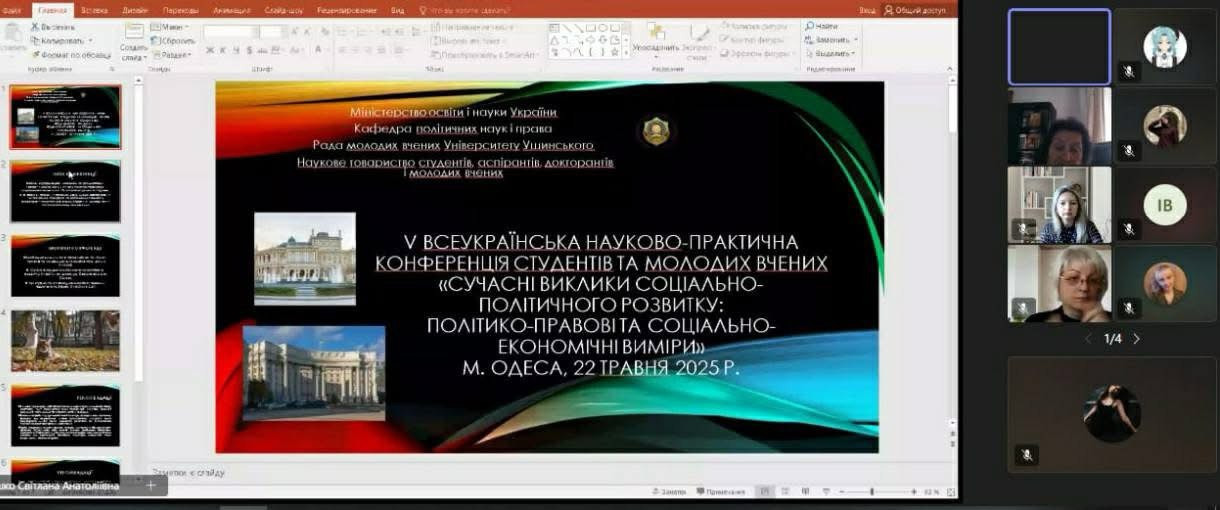The height and width of the screenshot is (510, 1220).
Task: Open the Файл tab
Action: 12,9
